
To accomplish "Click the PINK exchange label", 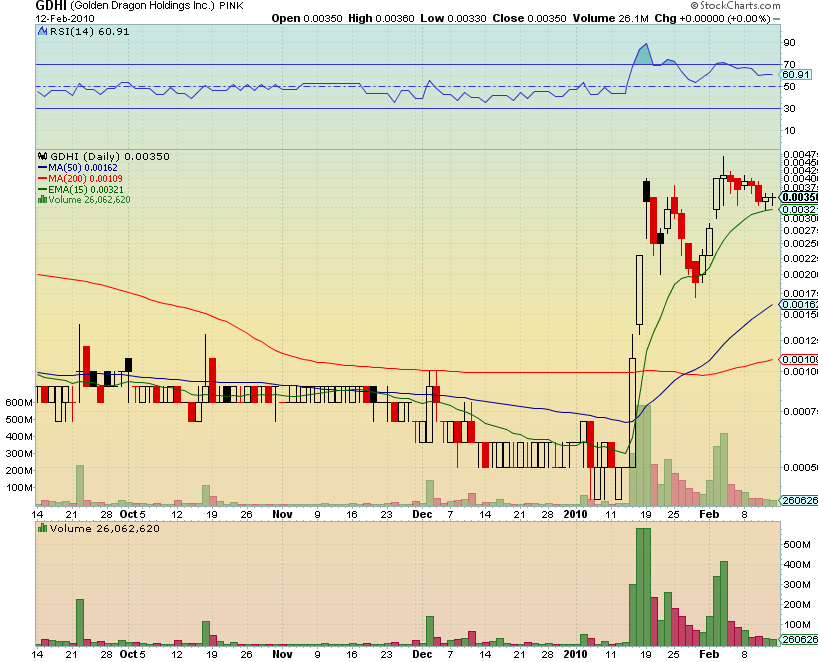I will coord(231,6).
